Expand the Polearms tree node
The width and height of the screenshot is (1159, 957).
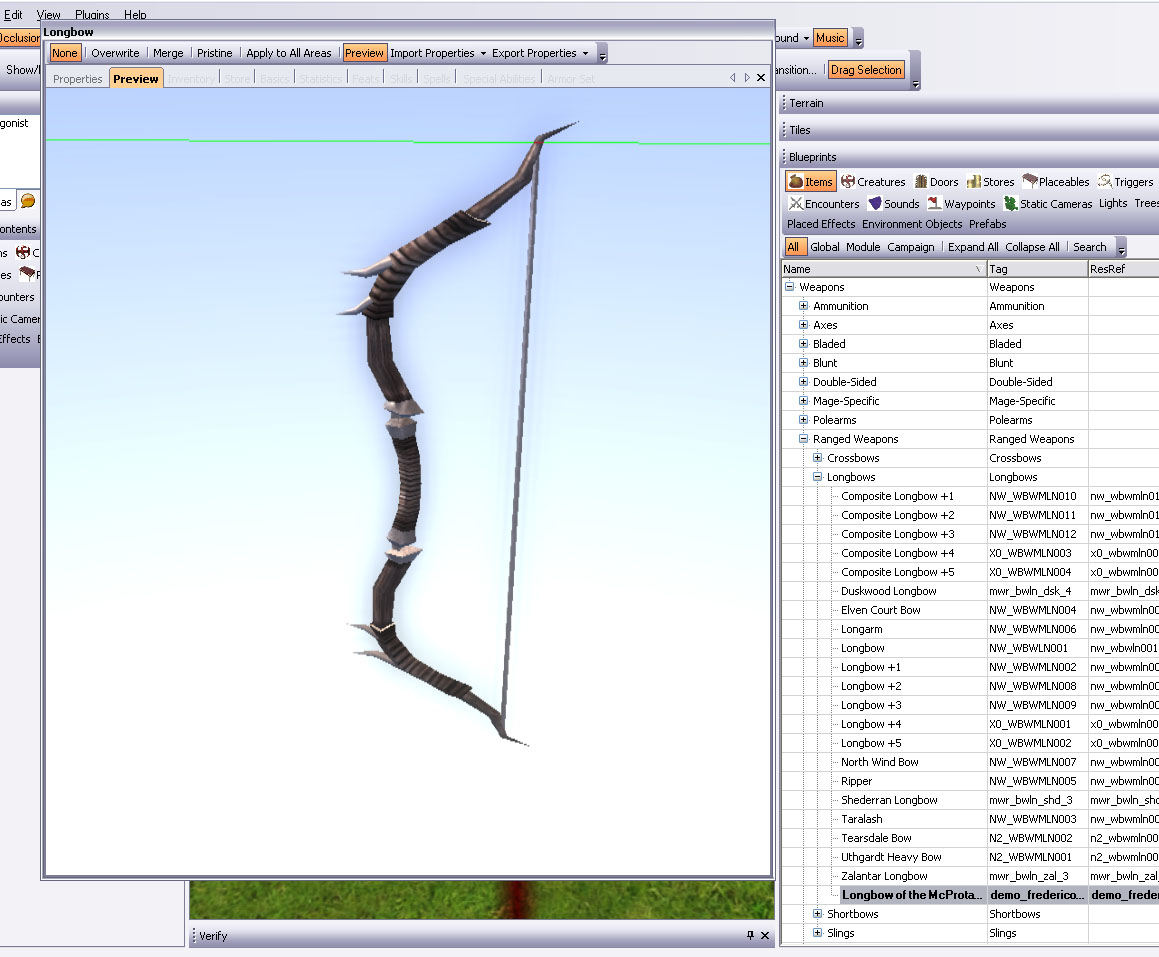[803, 420]
